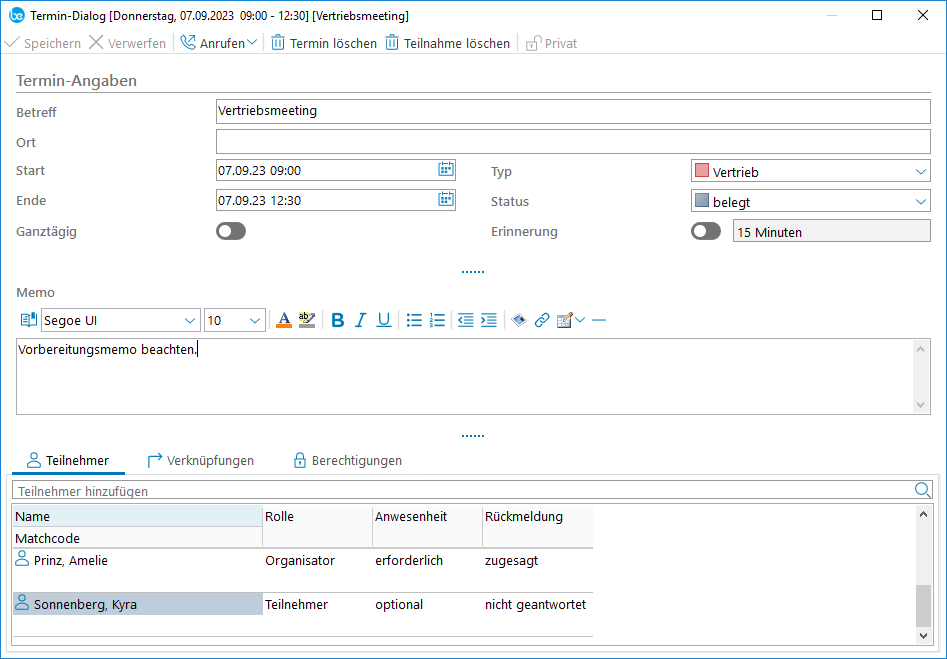Insert a numbered list in memo

click(x=437, y=321)
